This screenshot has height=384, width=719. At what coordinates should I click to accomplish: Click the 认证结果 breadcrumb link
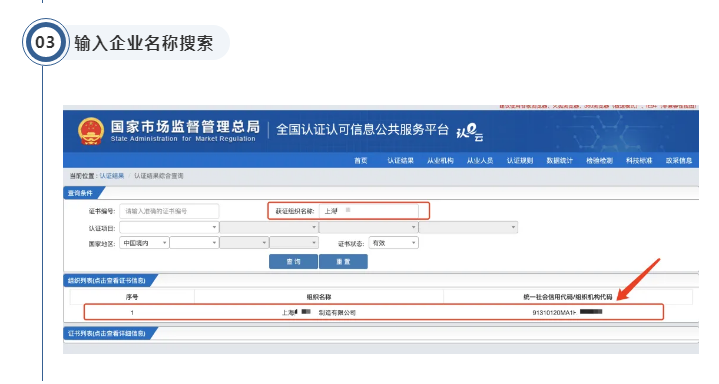point(112,176)
